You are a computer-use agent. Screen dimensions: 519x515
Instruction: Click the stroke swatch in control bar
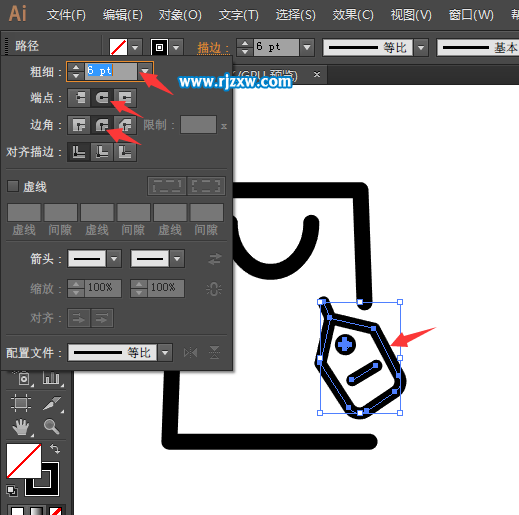click(x=159, y=47)
